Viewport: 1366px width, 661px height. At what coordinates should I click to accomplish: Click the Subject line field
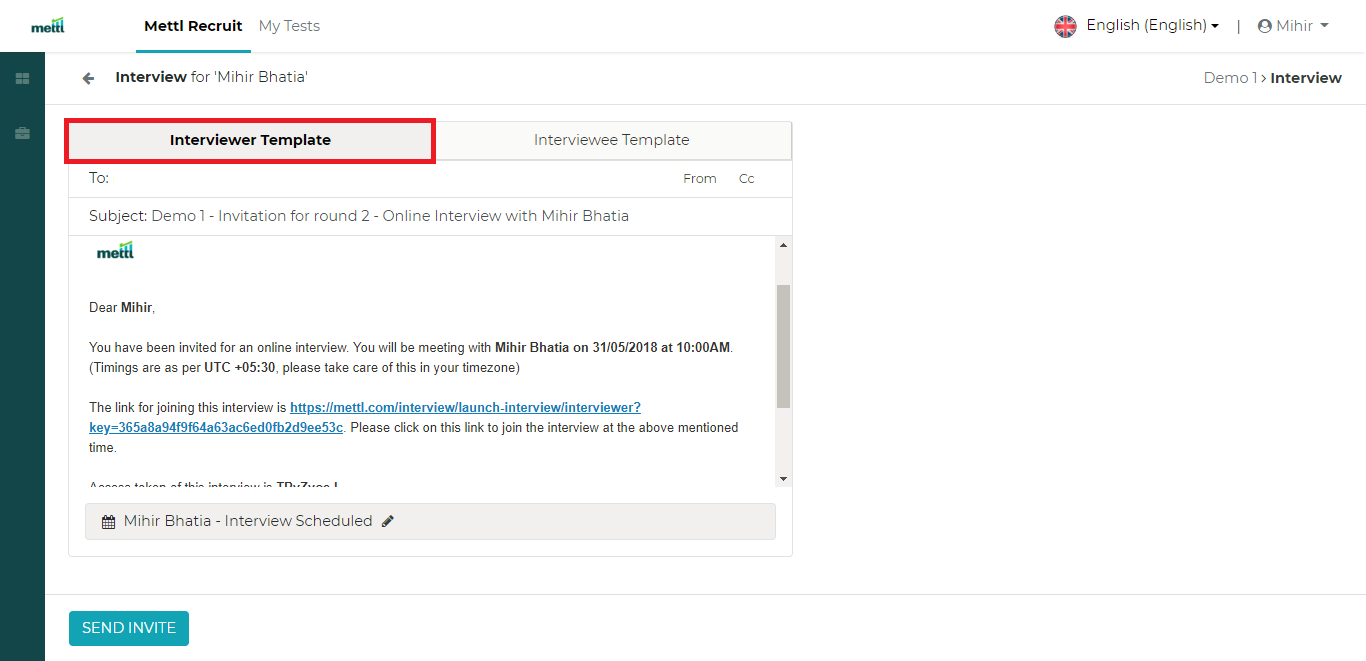430,216
